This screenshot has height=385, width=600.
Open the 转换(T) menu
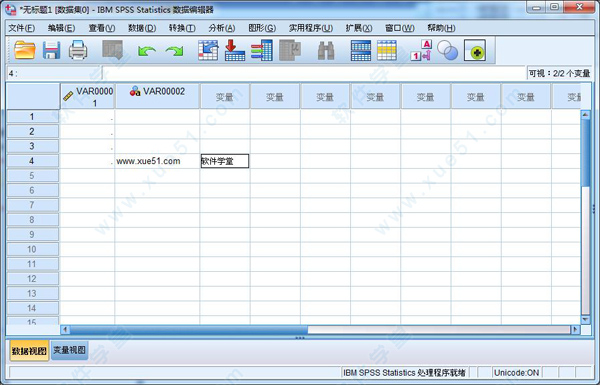pyautogui.click(x=182, y=28)
